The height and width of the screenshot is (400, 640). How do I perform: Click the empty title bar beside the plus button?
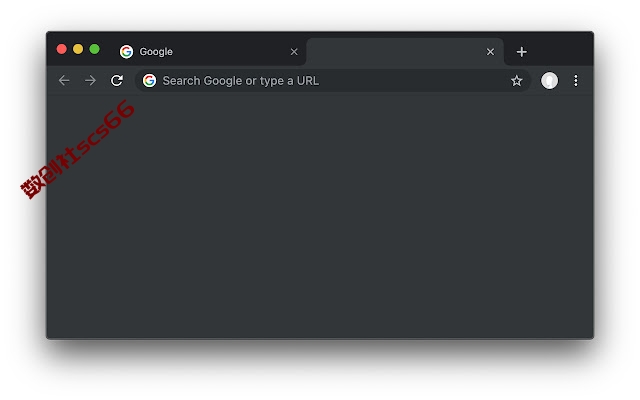point(561,49)
